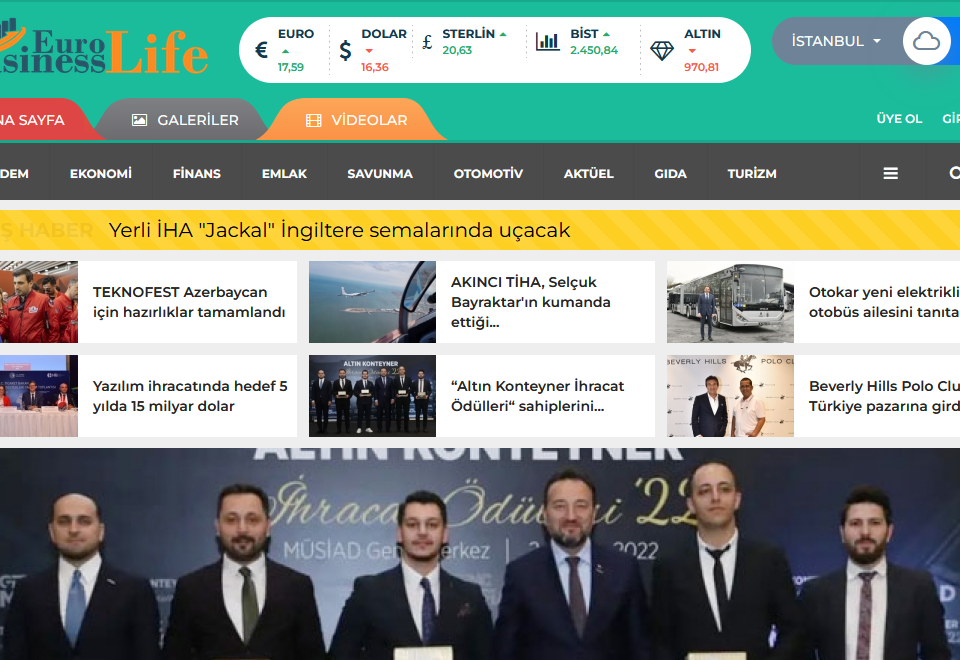Click the Euro Business Life logo
This screenshot has height=660, width=960.
coord(104,50)
